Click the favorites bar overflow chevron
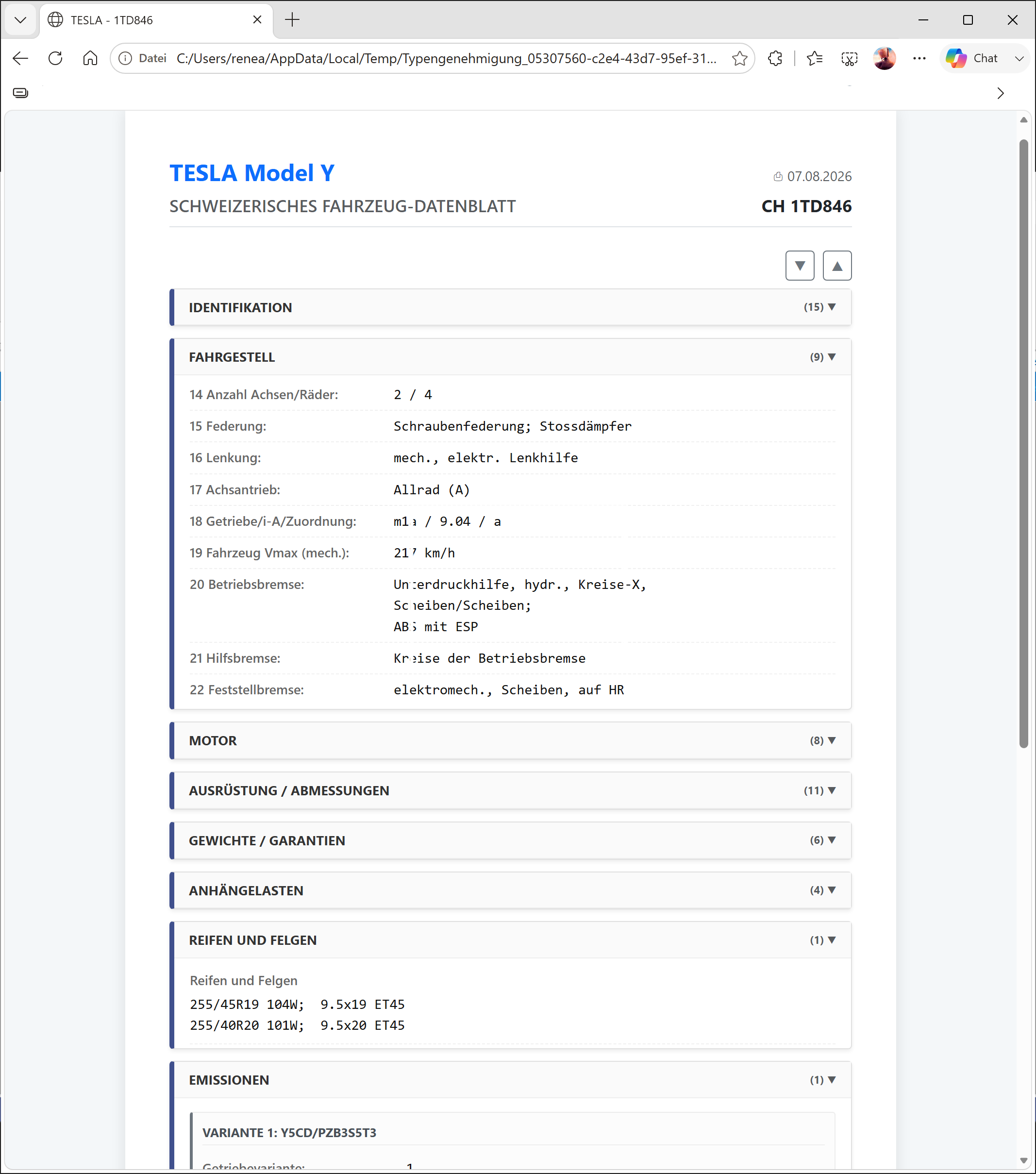Viewport: 1036px width, 1174px height. pos(1001,93)
